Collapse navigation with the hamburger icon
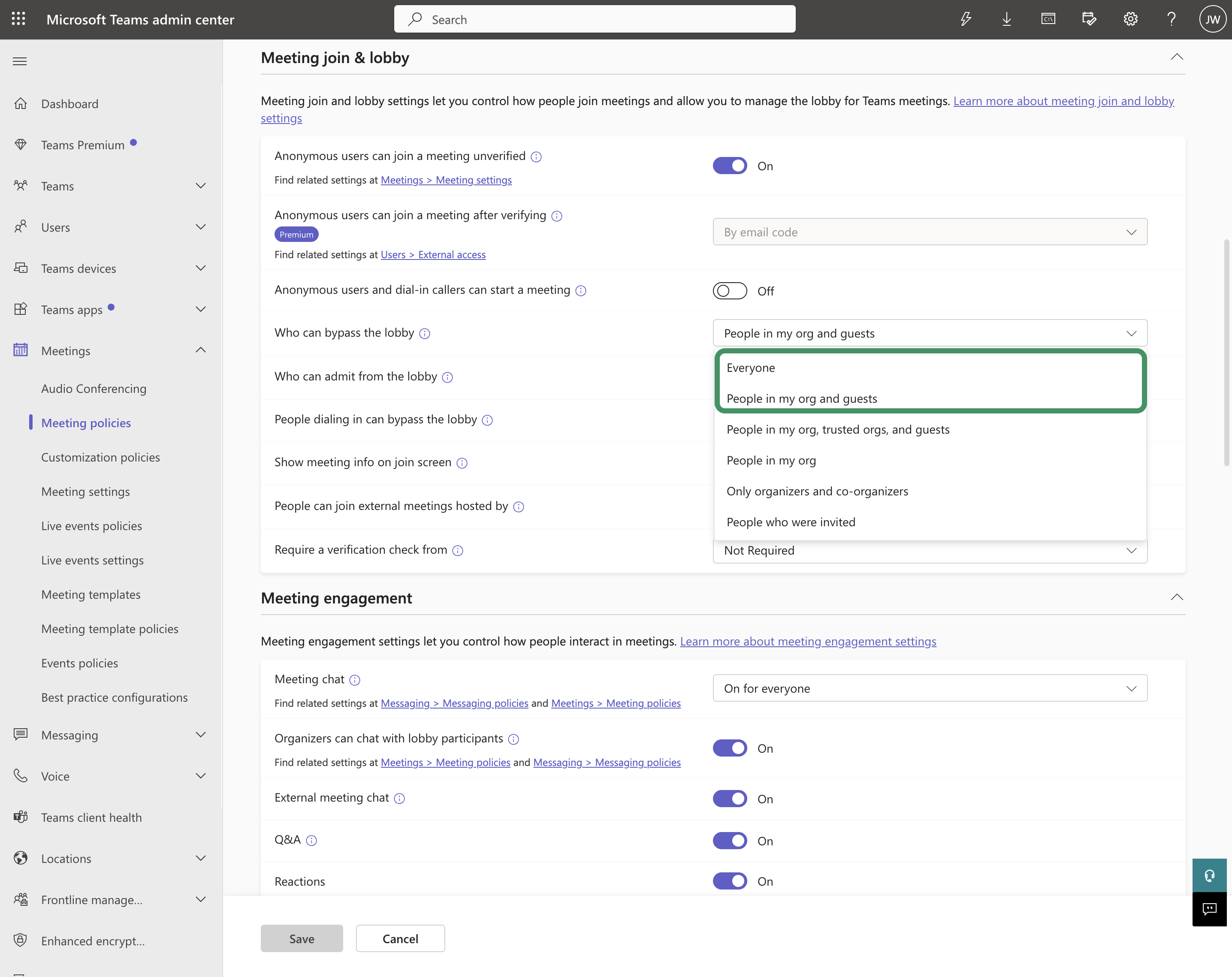Screen dimensions: 1232x977 coord(20,61)
